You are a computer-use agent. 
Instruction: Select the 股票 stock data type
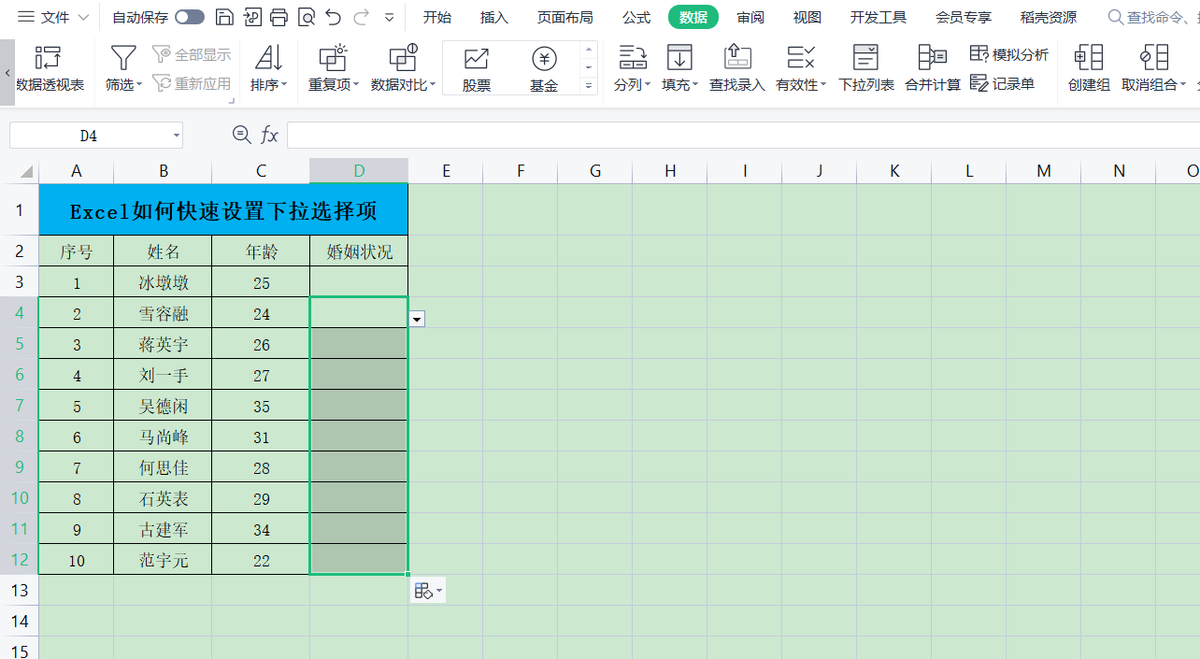pyautogui.click(x=476, y=69)
